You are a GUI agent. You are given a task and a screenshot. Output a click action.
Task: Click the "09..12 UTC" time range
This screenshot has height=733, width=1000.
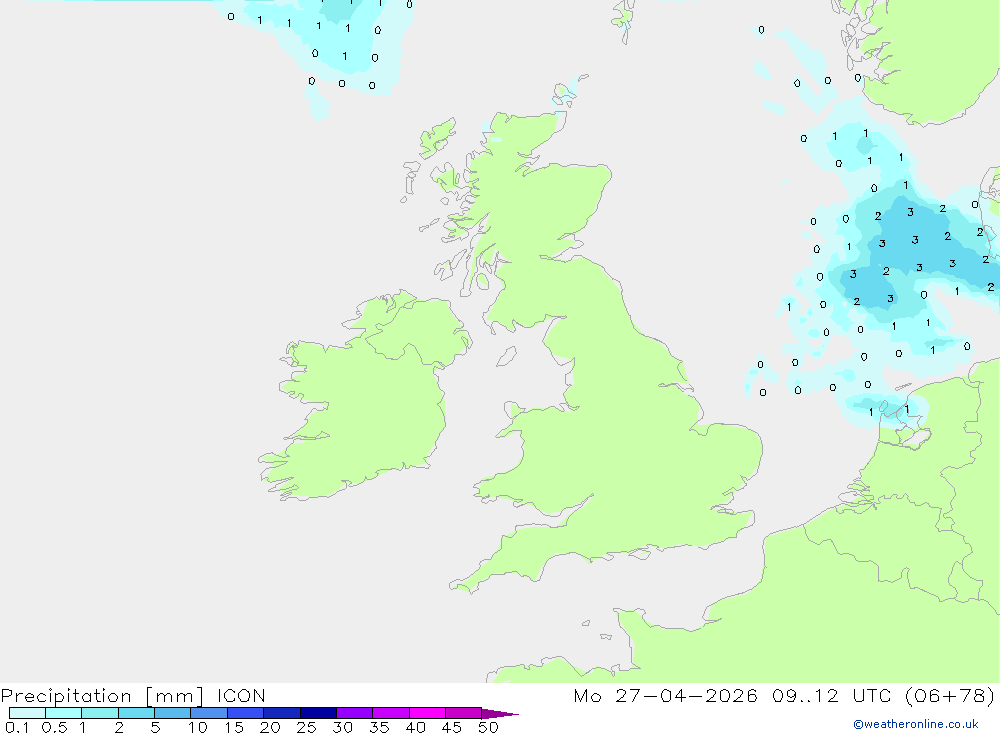(832, 695)
